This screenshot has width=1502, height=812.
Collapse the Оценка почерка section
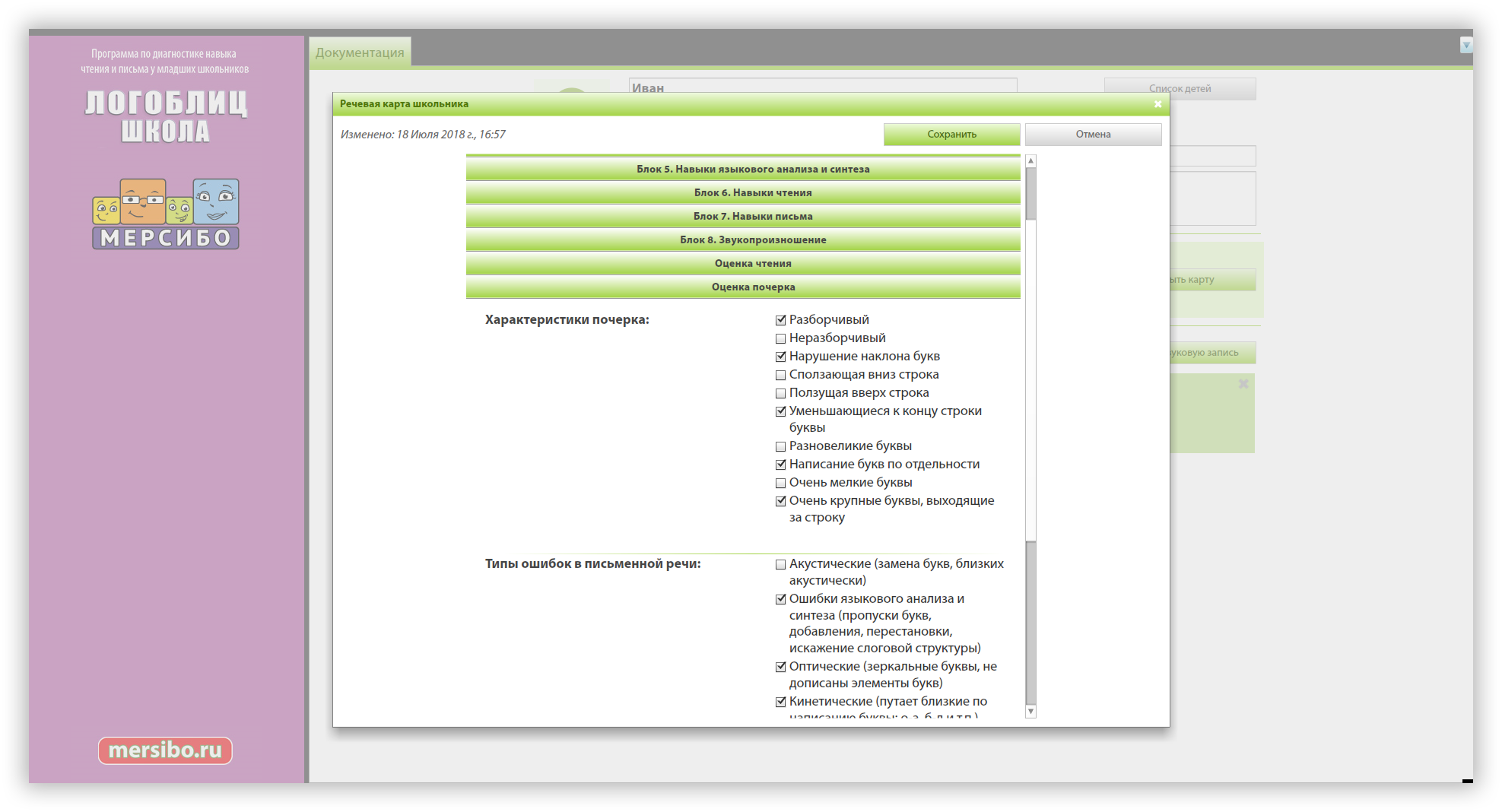tap(742, 287)
